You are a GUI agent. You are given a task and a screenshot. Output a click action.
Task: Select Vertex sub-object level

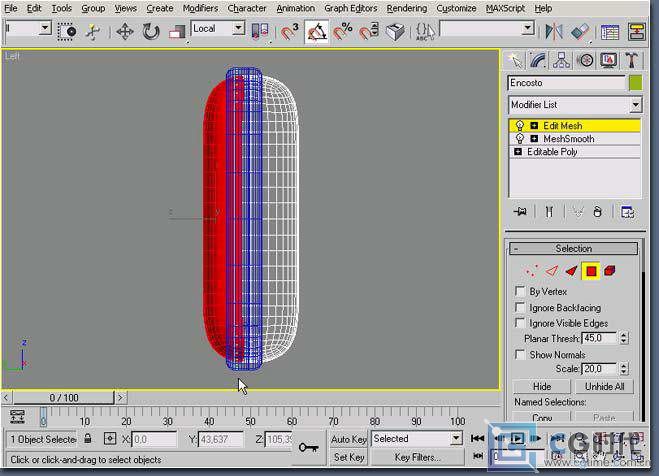point(532,271)
